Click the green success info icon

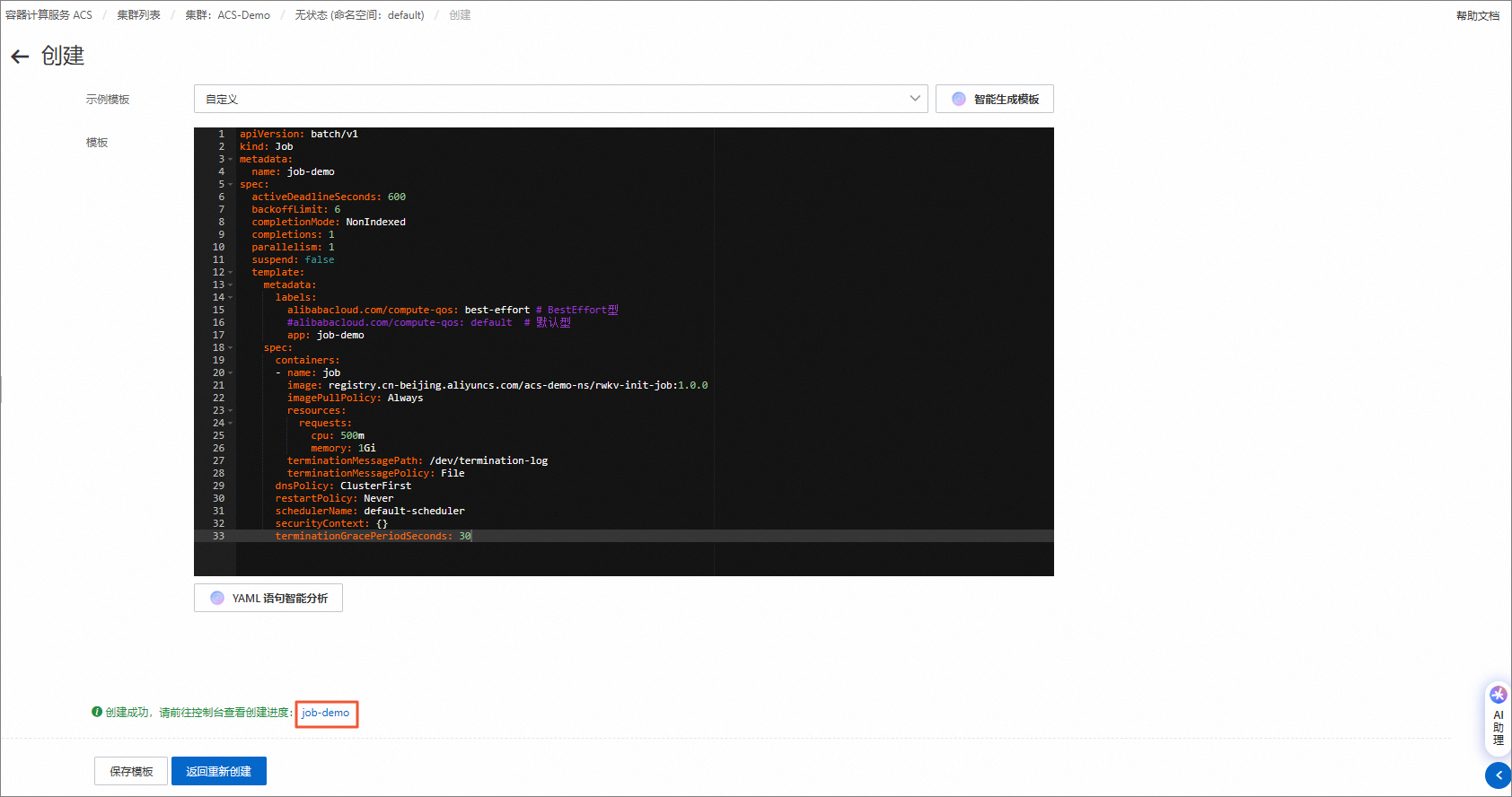tap(97, 712)
